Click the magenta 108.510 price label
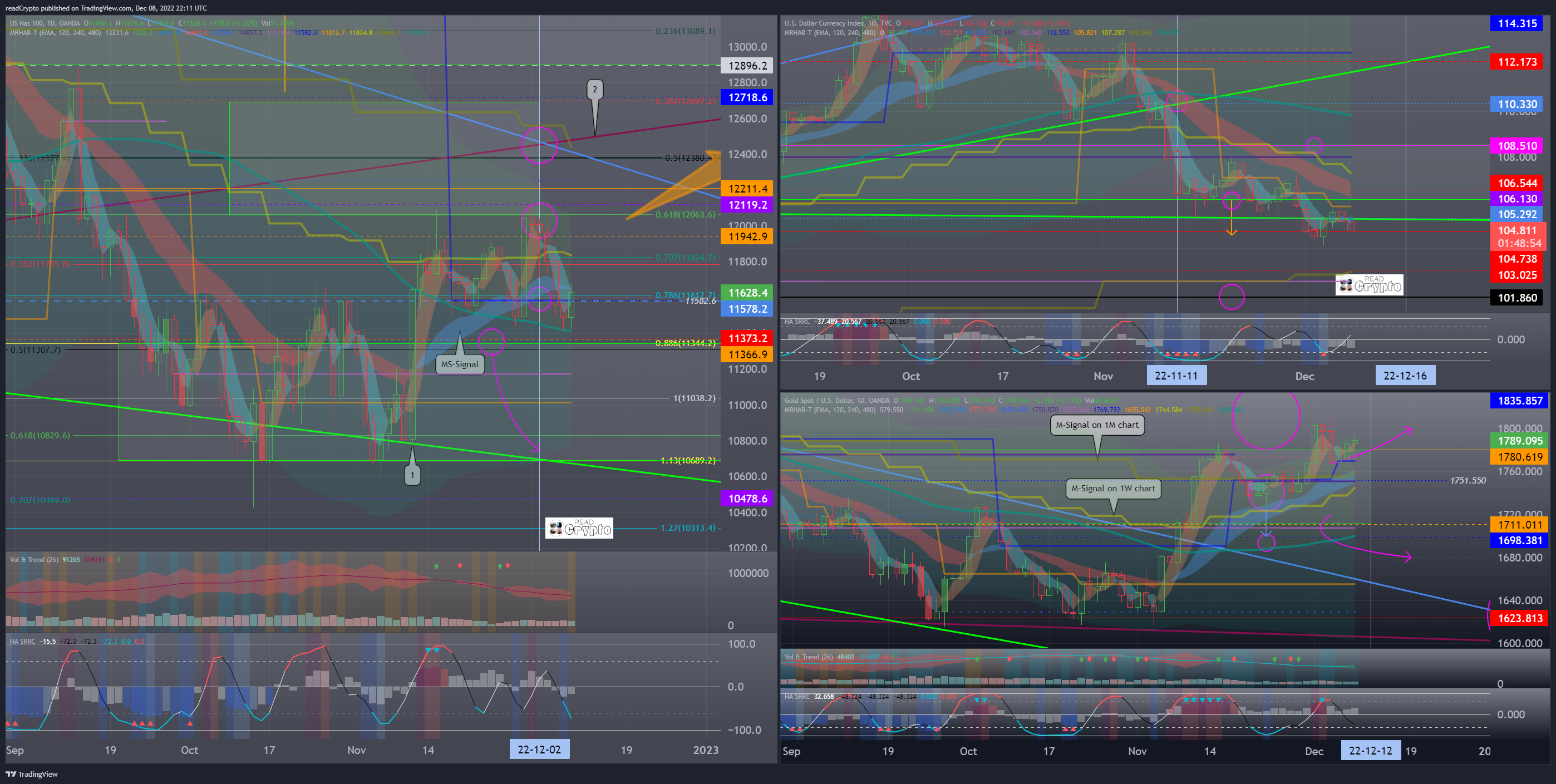 (1516, 146)
